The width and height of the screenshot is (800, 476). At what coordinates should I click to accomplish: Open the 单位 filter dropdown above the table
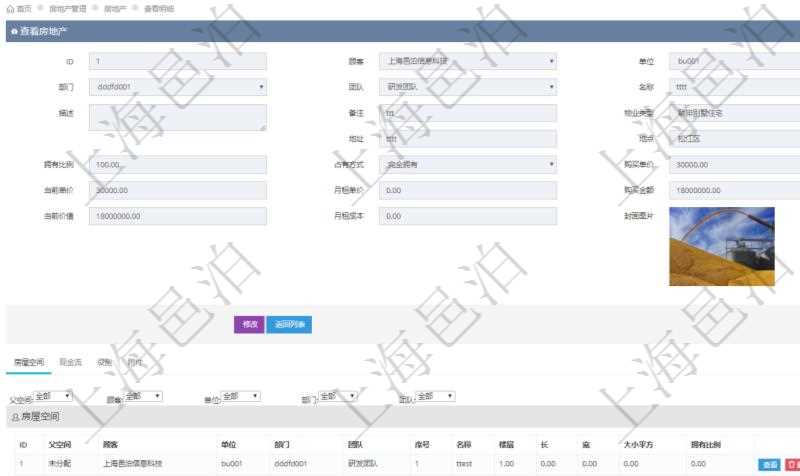240,396
